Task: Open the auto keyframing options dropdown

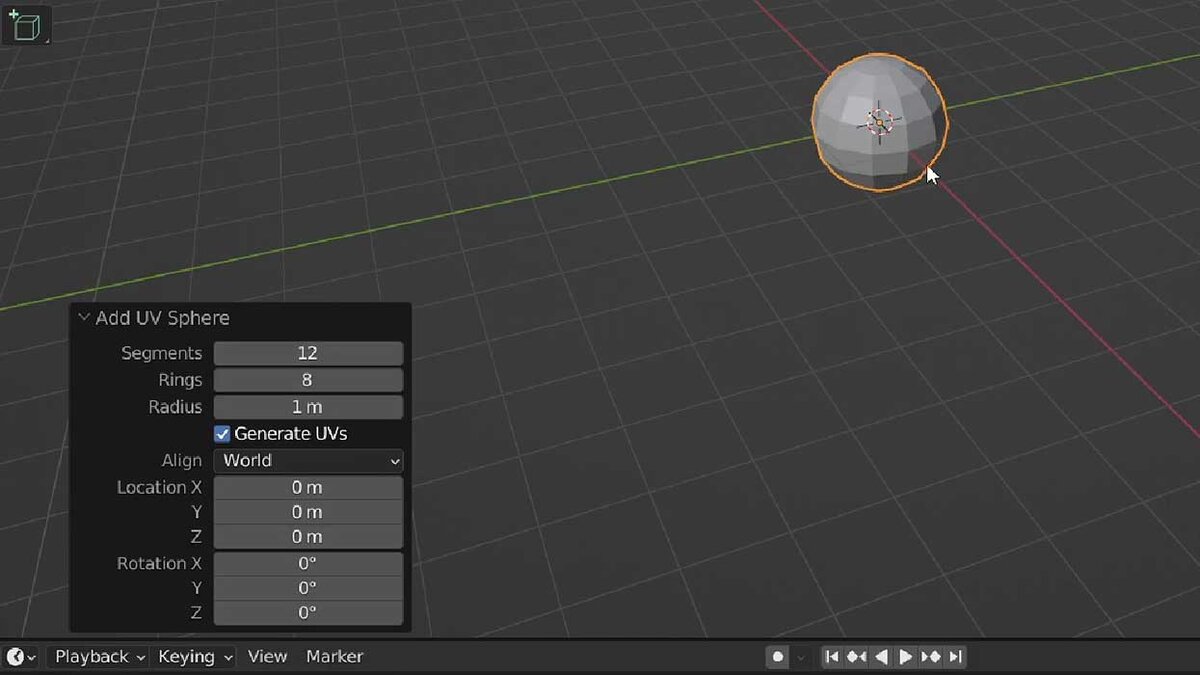Action: pyautogui.click(x=800, y=657)
